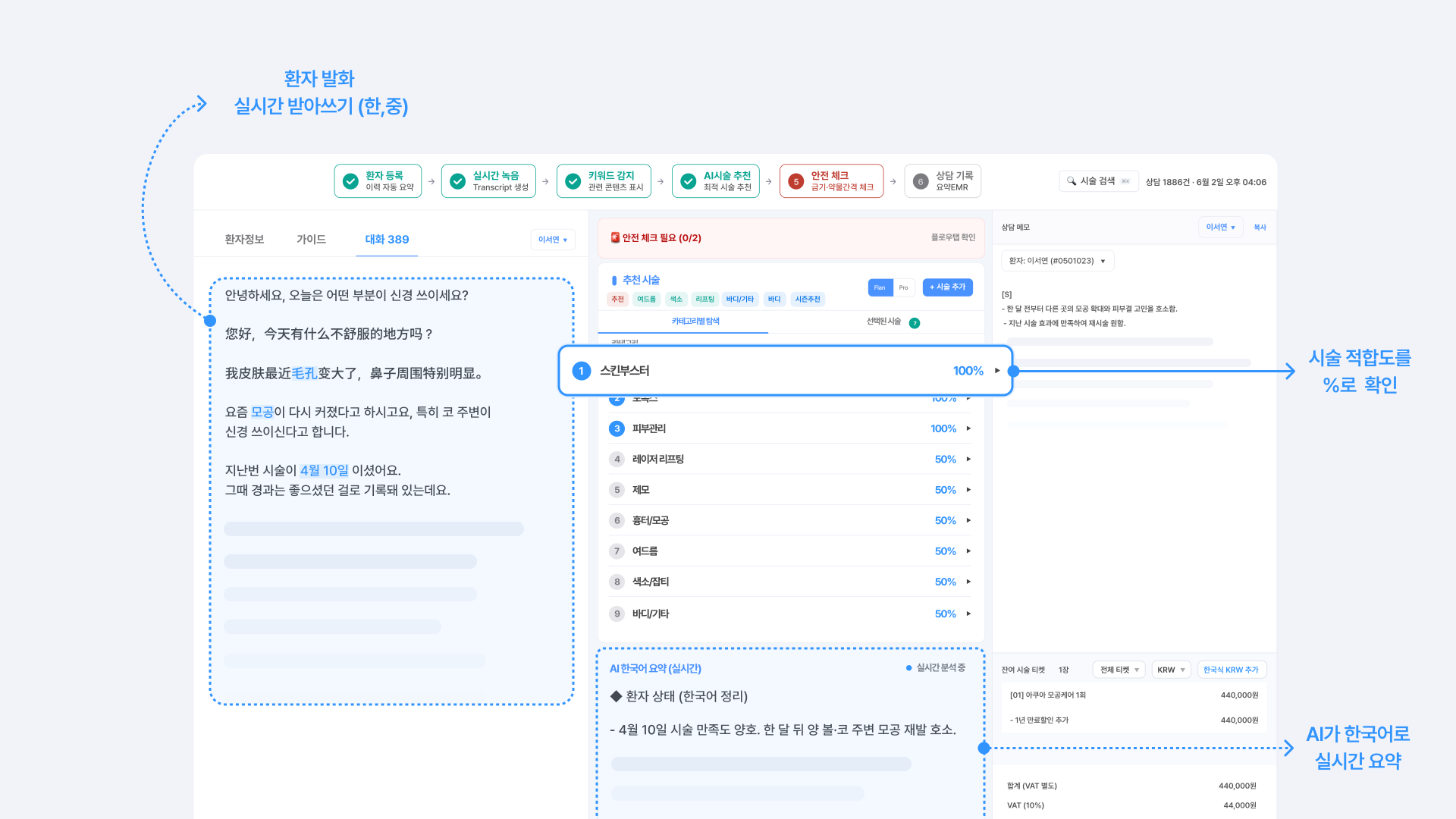Toggle the 시즌추천 filter chip

pyautogui.click(x=808, y=300)
